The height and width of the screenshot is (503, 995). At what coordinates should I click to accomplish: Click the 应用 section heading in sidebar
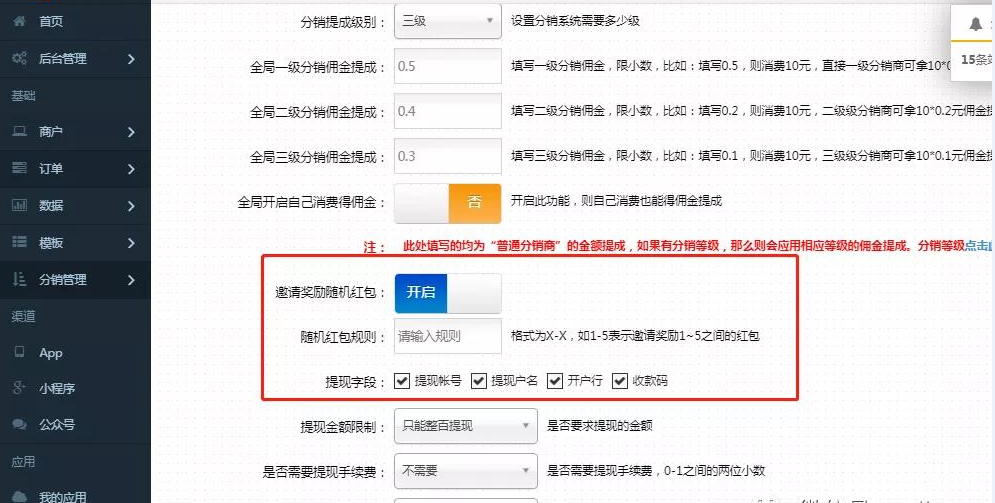click(23, 462)
